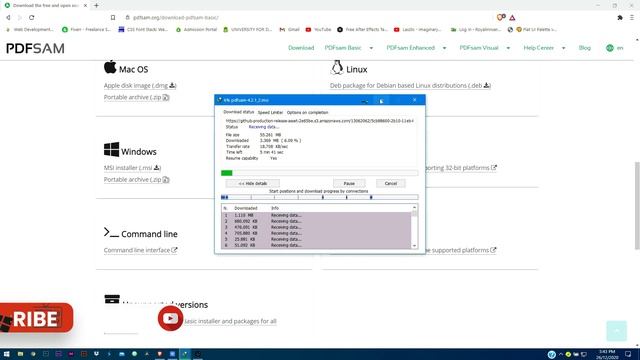Open Command line interface link

140,250
